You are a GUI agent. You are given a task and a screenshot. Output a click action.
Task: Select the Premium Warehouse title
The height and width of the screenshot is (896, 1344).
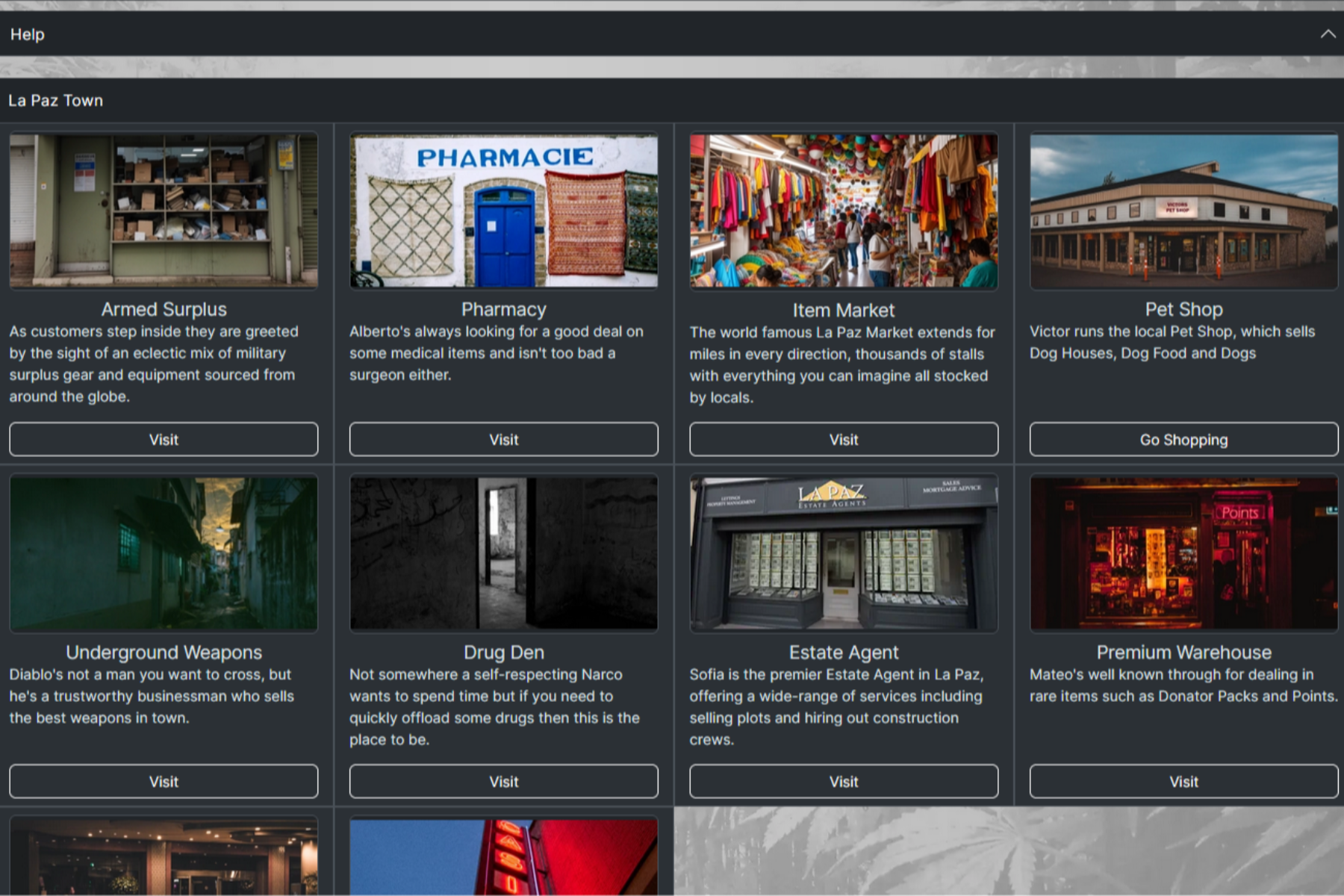coord(1184,653)
